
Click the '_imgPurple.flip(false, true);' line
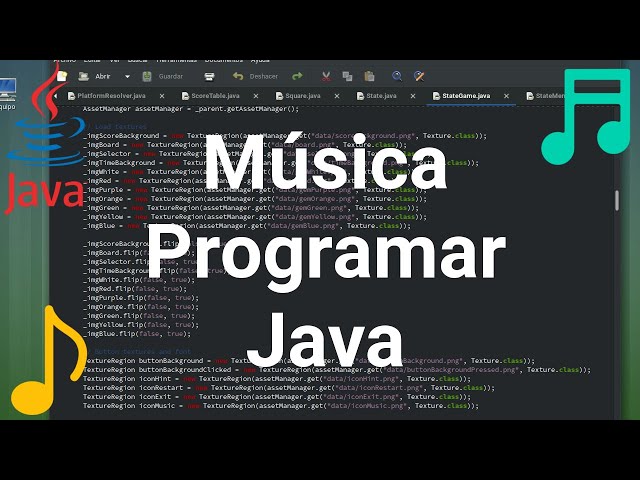141,298
